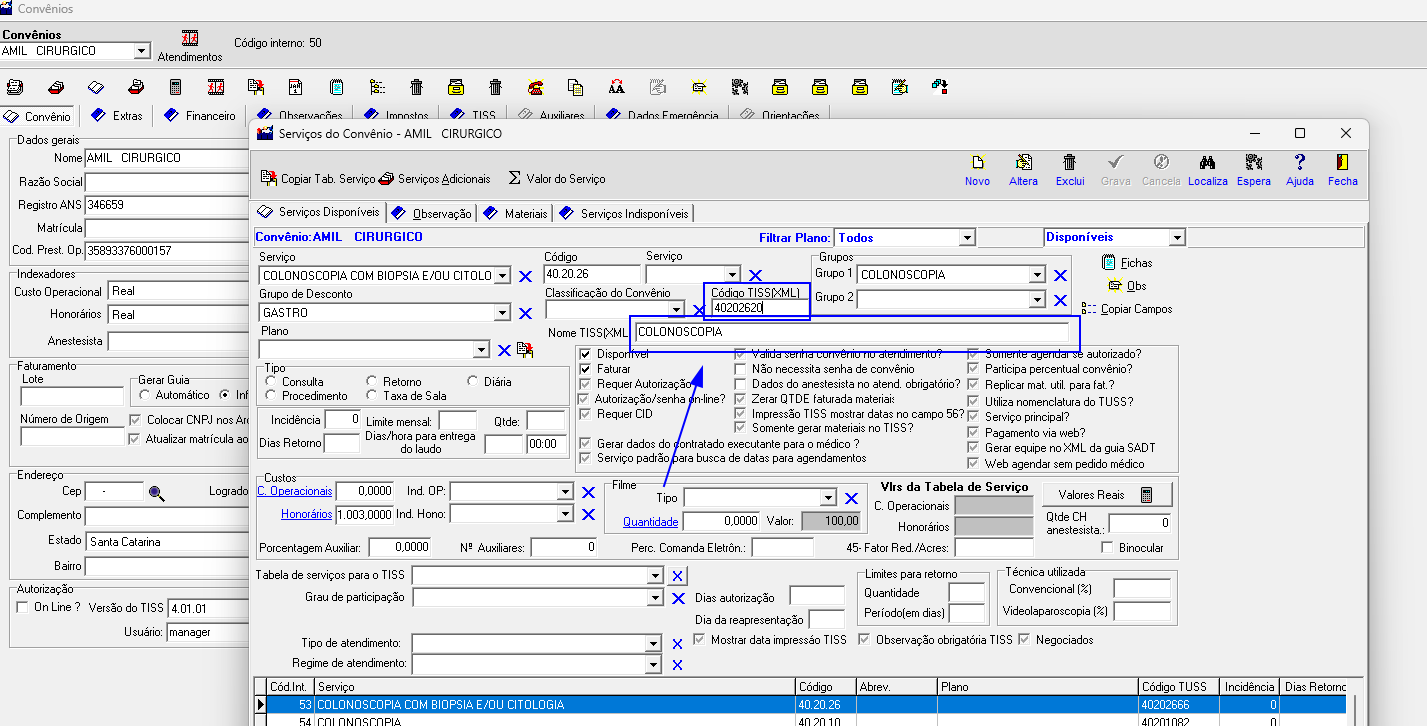The height and width of the screenshot is (726, 1427).
Task: Click magnifier icon next to Cep
Action: click(156, 492)
